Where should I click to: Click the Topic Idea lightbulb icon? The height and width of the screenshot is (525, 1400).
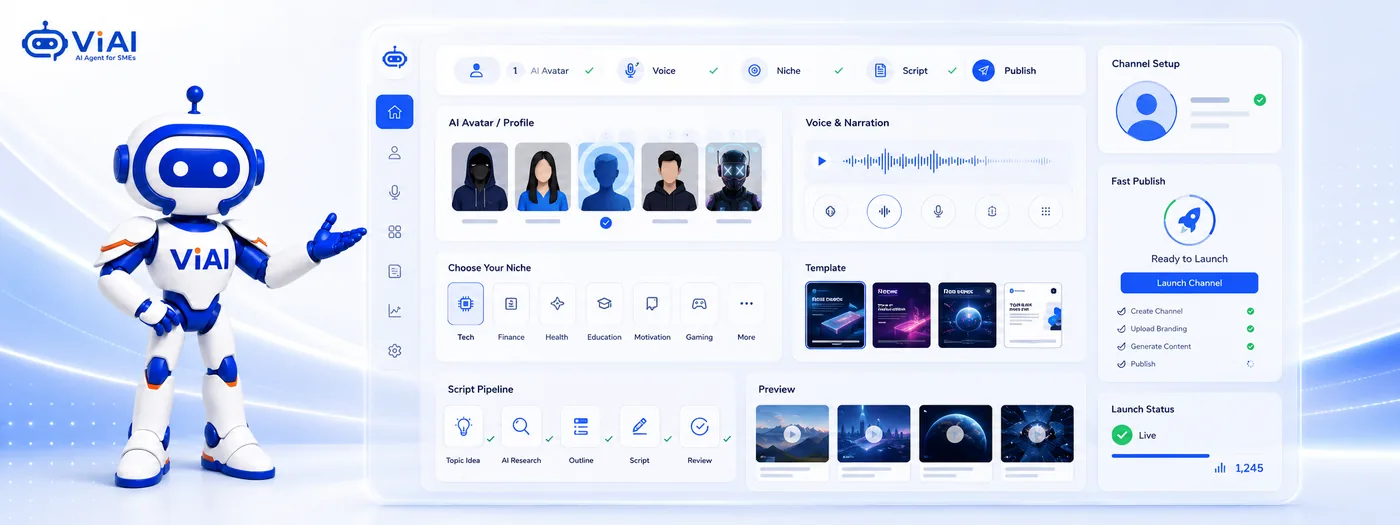click(463, 427)
